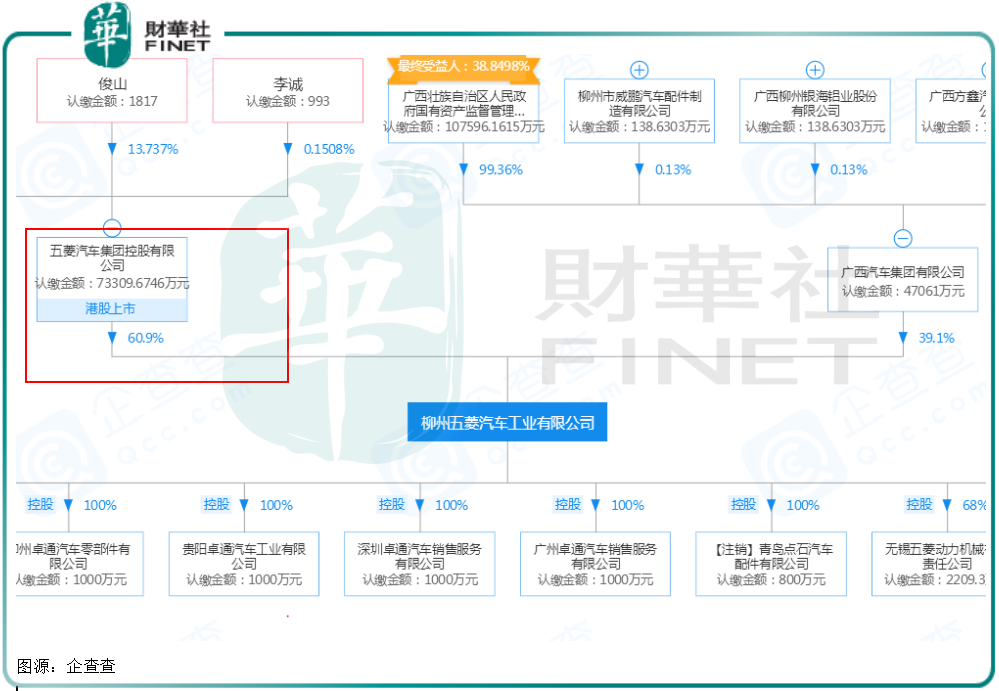Screen dimensions: 999x691
Task: Click the 60.9% share label
Action: [145, 338]
